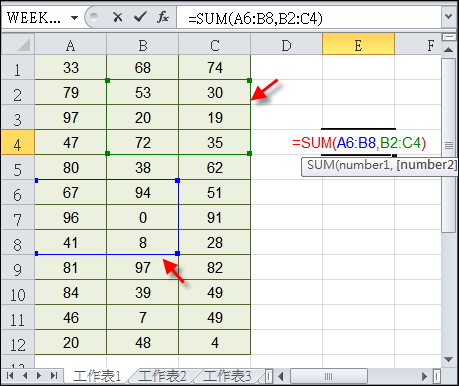Screen dimensions: 459x386
Task: Click the vertical scrollbar up arrow
Action: click(x=449, y=50)
